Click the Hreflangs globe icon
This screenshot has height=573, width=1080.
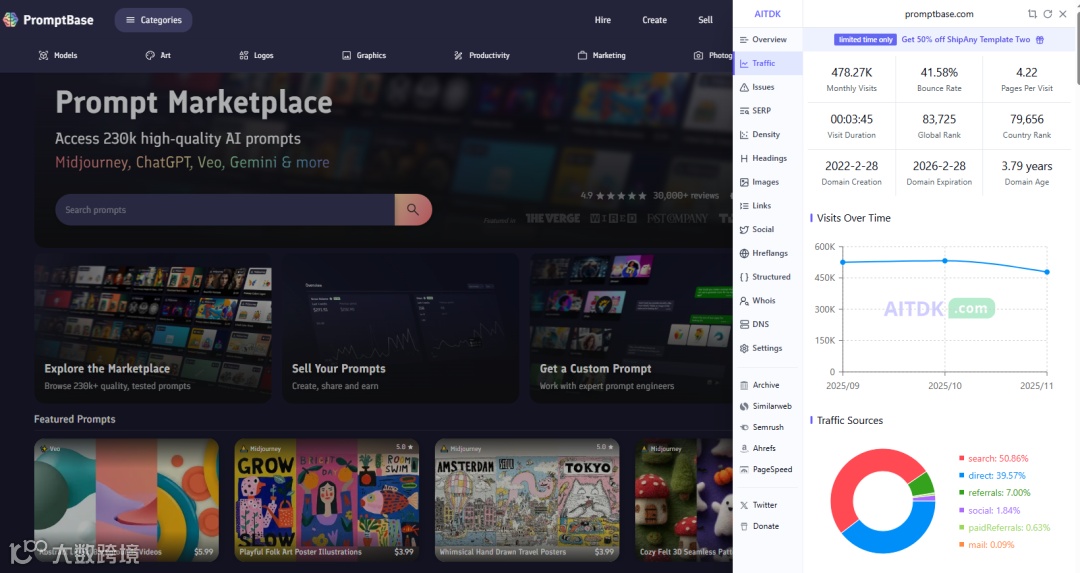pos(744,253)
